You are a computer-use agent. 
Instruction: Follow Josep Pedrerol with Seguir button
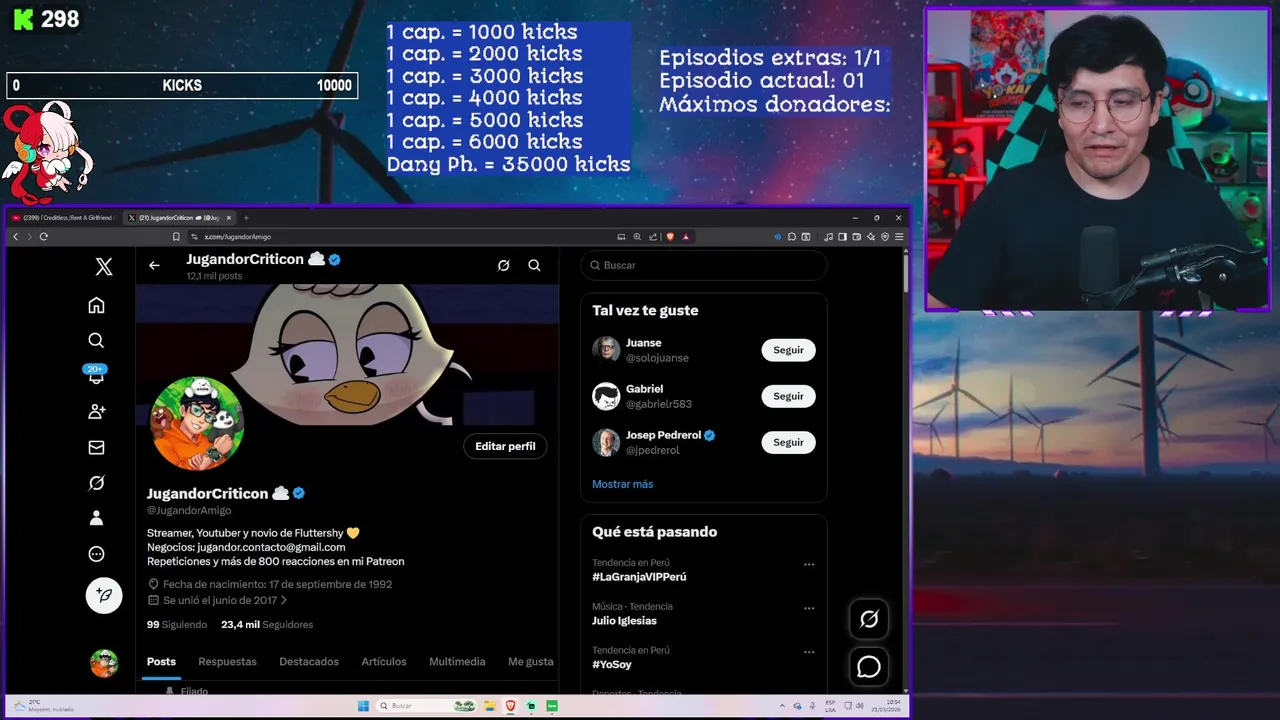[x=788, y=442]
